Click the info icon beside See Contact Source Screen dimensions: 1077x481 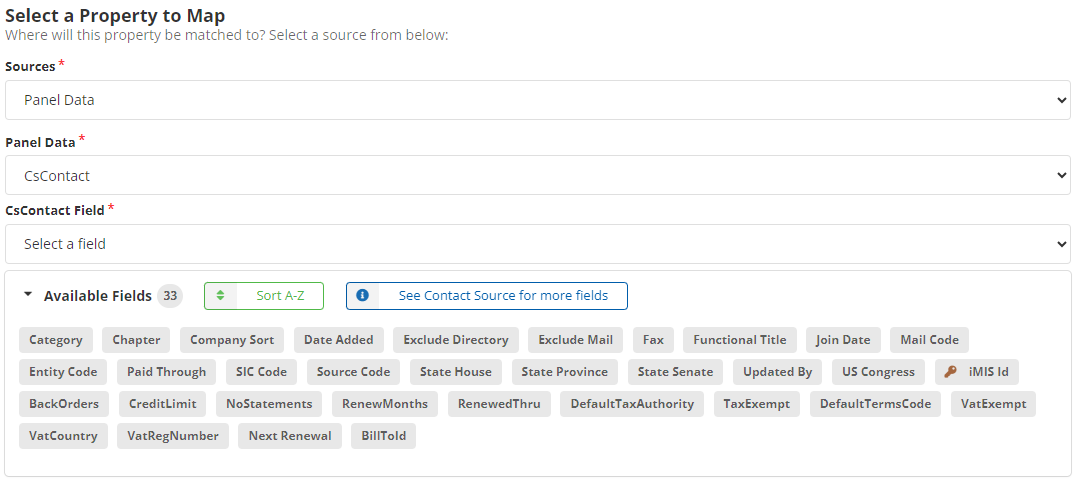point(362,296)
